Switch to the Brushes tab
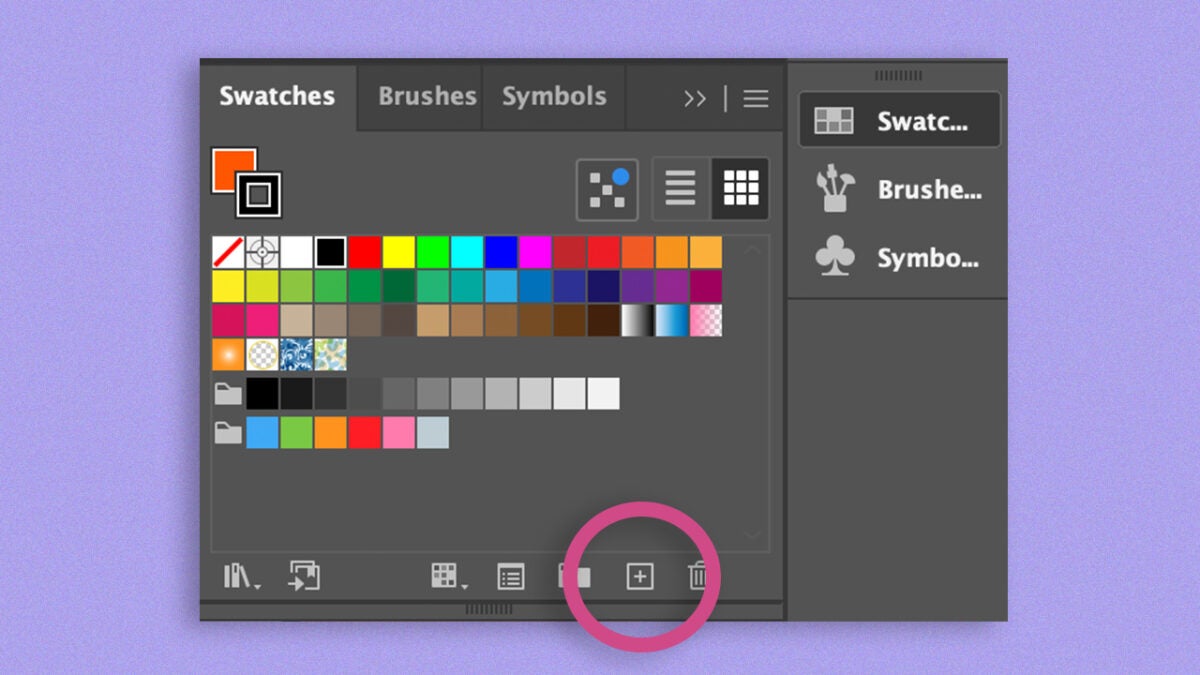Screen dimensions: 1200x675 [x=427, y=97]
